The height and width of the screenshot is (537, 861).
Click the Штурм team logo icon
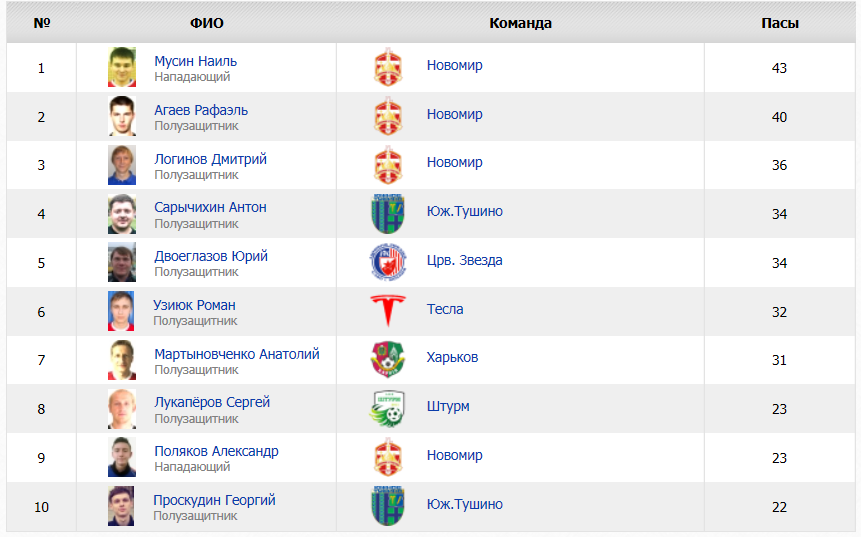point(388,408)
